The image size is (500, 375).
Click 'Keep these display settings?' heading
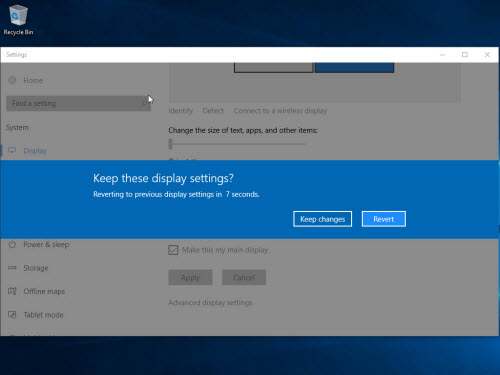[163, 178]
